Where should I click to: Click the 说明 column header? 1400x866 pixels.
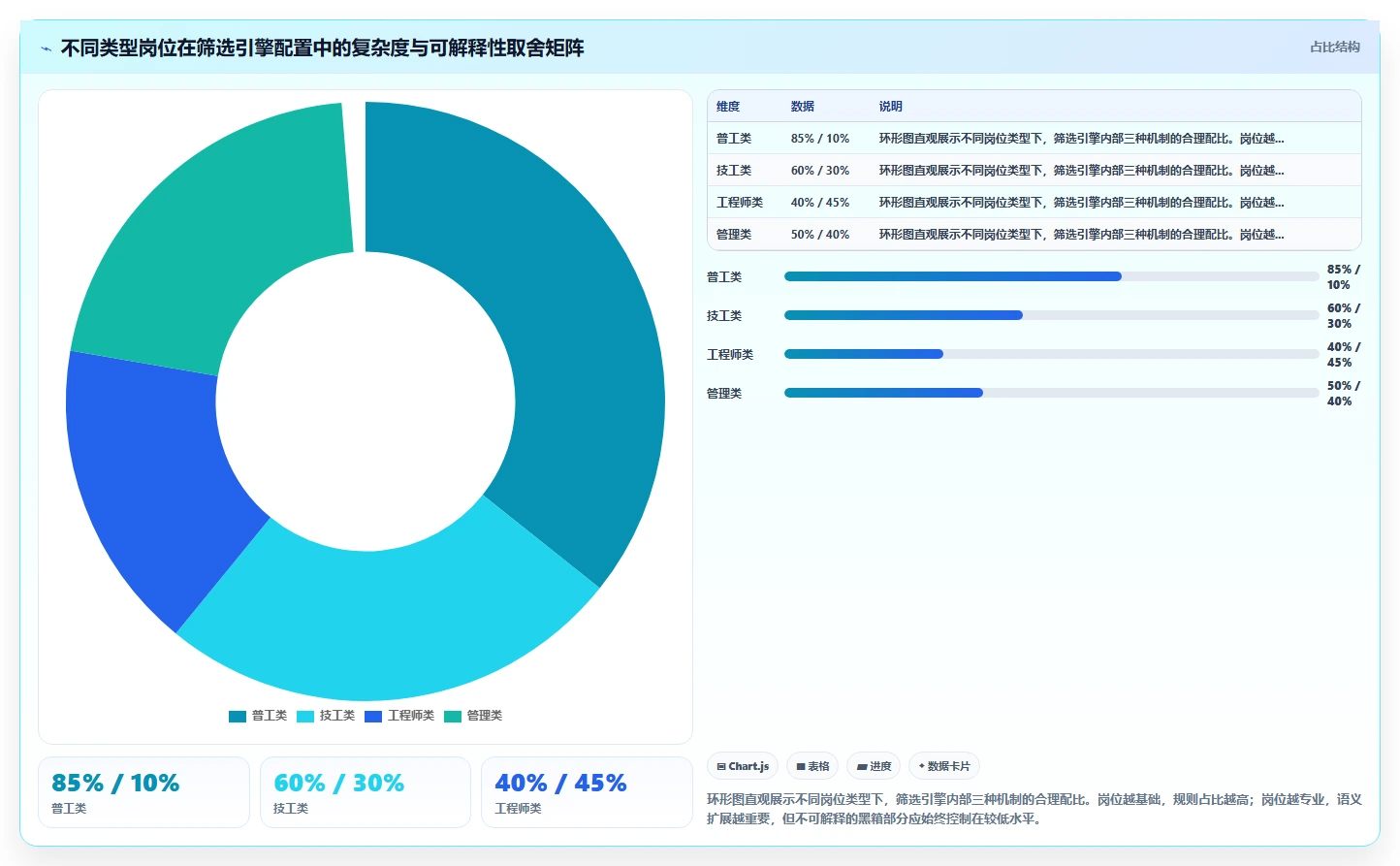(890, 107)
